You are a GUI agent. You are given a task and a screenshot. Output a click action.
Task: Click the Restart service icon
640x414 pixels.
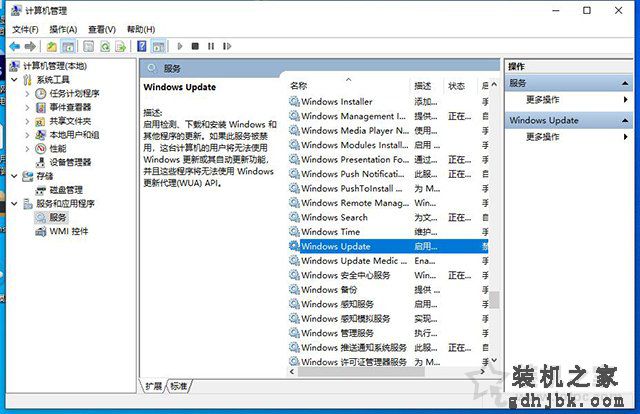pos(227,47)
